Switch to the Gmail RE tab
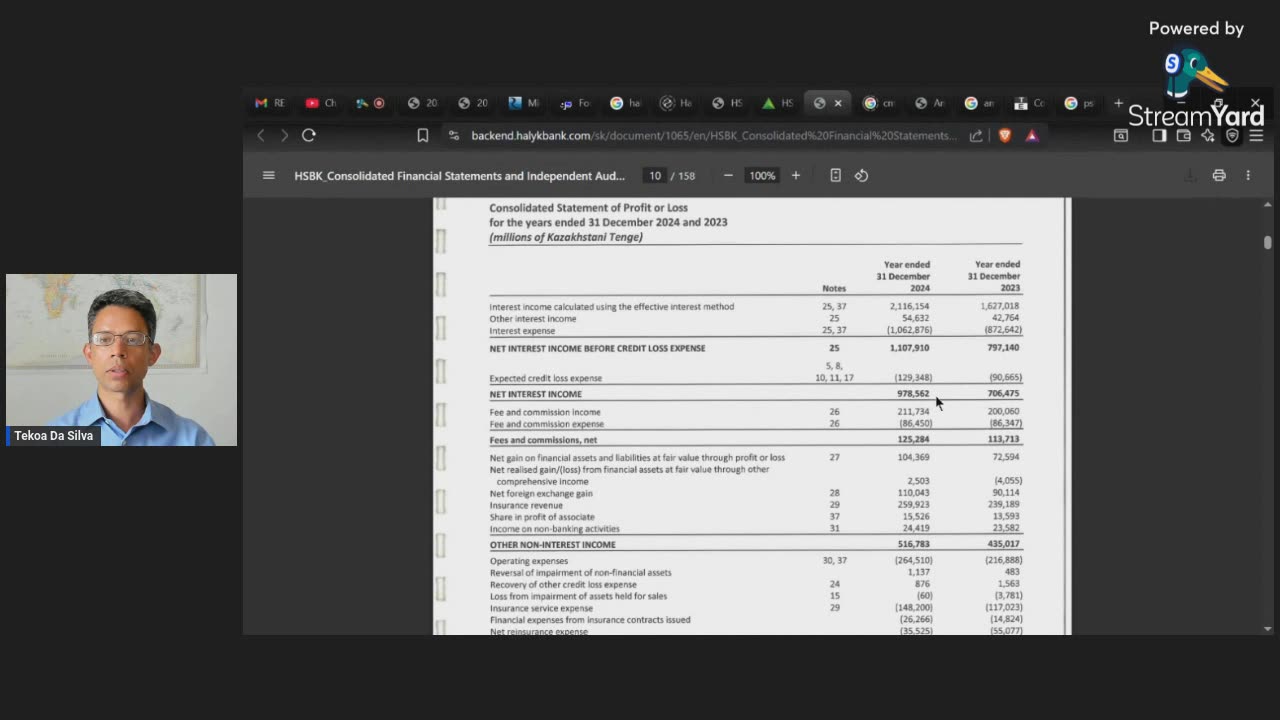Viewport: 1280px width, 720px height. 270,103
